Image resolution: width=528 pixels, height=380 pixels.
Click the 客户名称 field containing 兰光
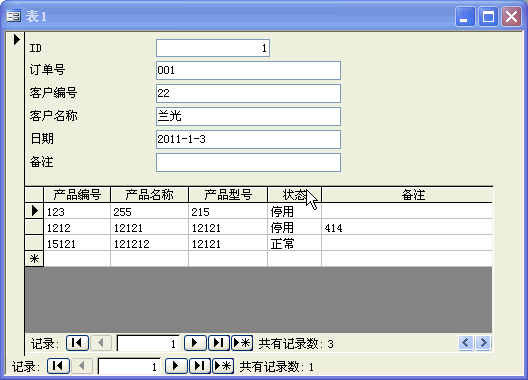[x=249, y=116]
